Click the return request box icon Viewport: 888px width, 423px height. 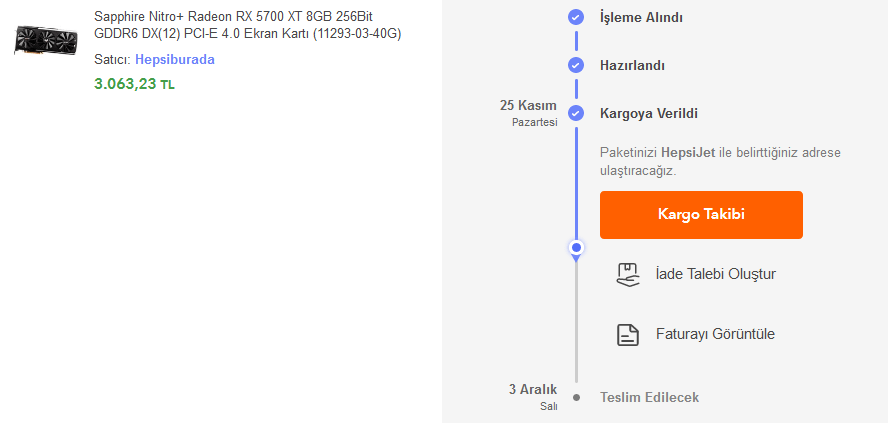click(x=627, y=274)
